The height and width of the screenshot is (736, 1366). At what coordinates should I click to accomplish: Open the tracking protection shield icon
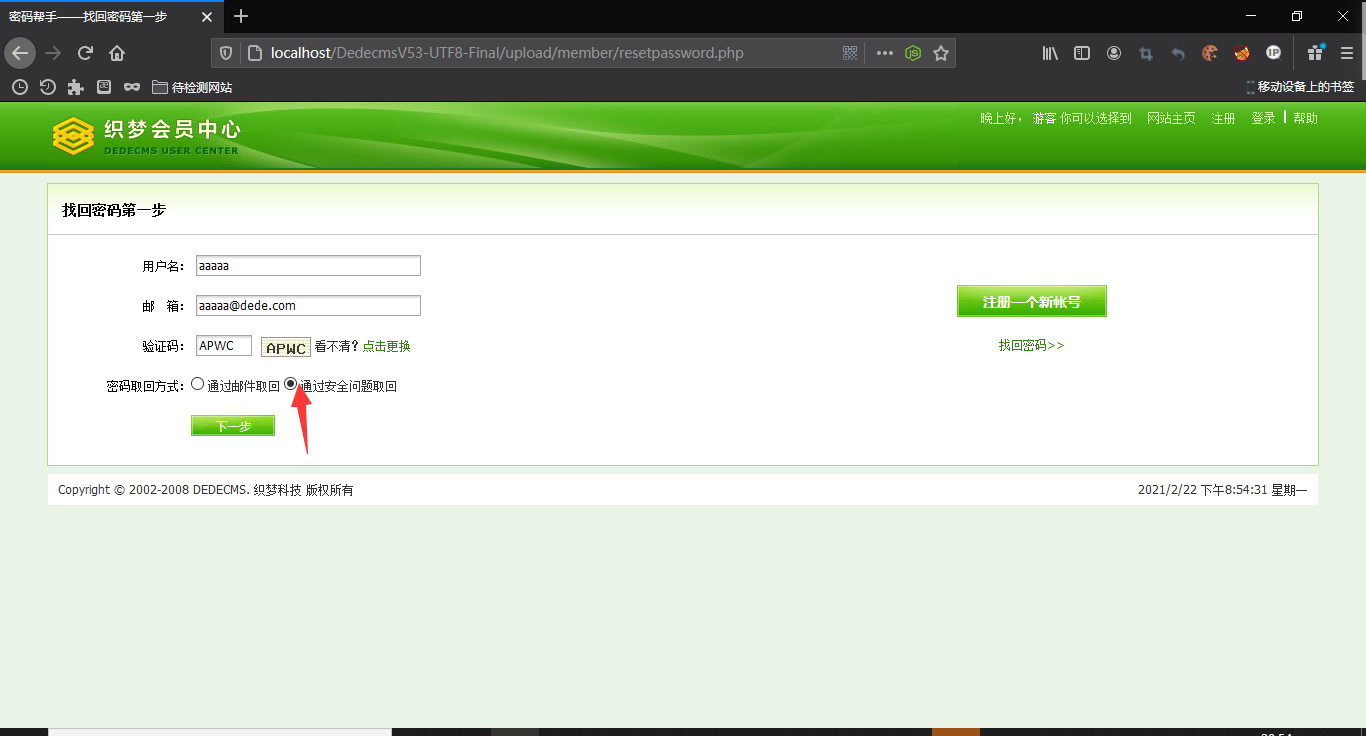(x=226, y=53)
